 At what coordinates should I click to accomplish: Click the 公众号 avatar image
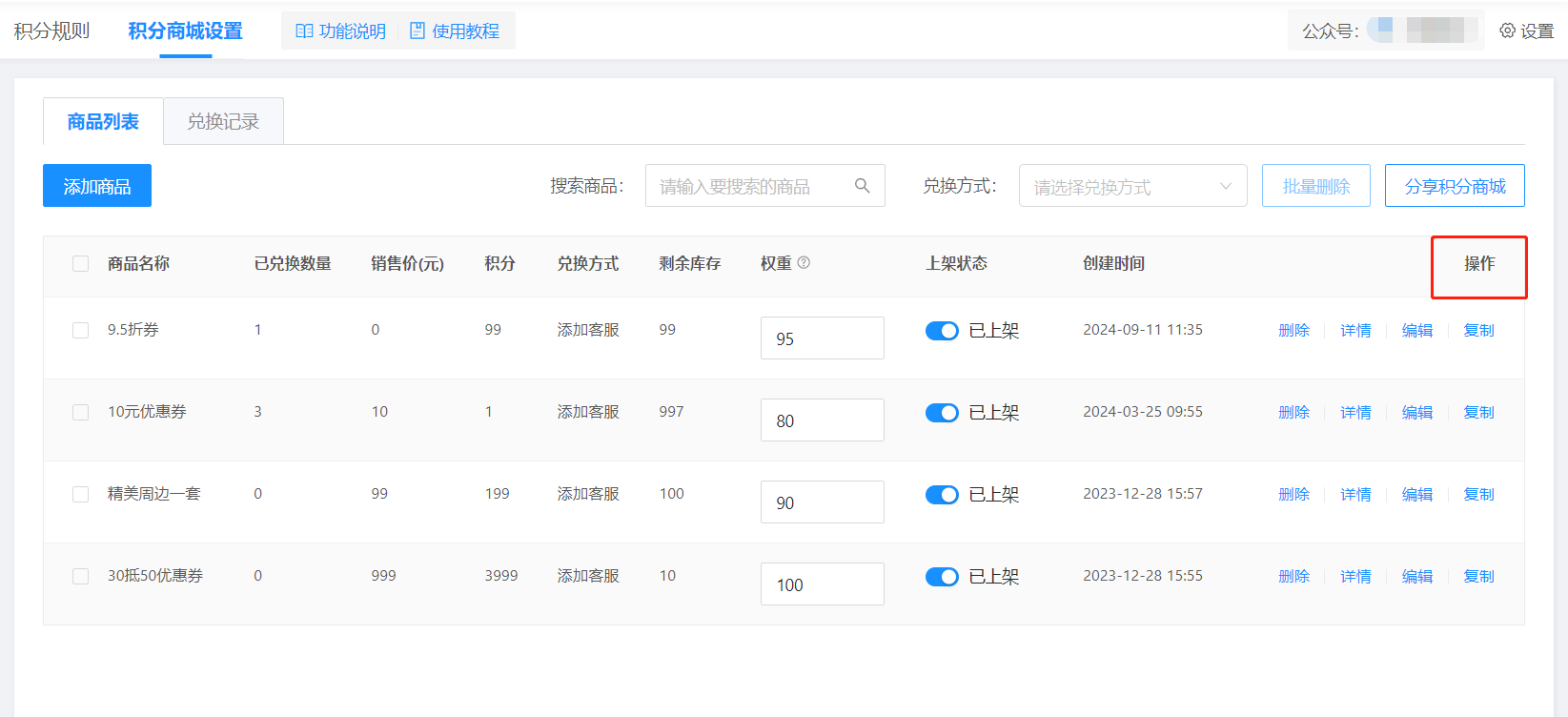[x=1380, y=31]
